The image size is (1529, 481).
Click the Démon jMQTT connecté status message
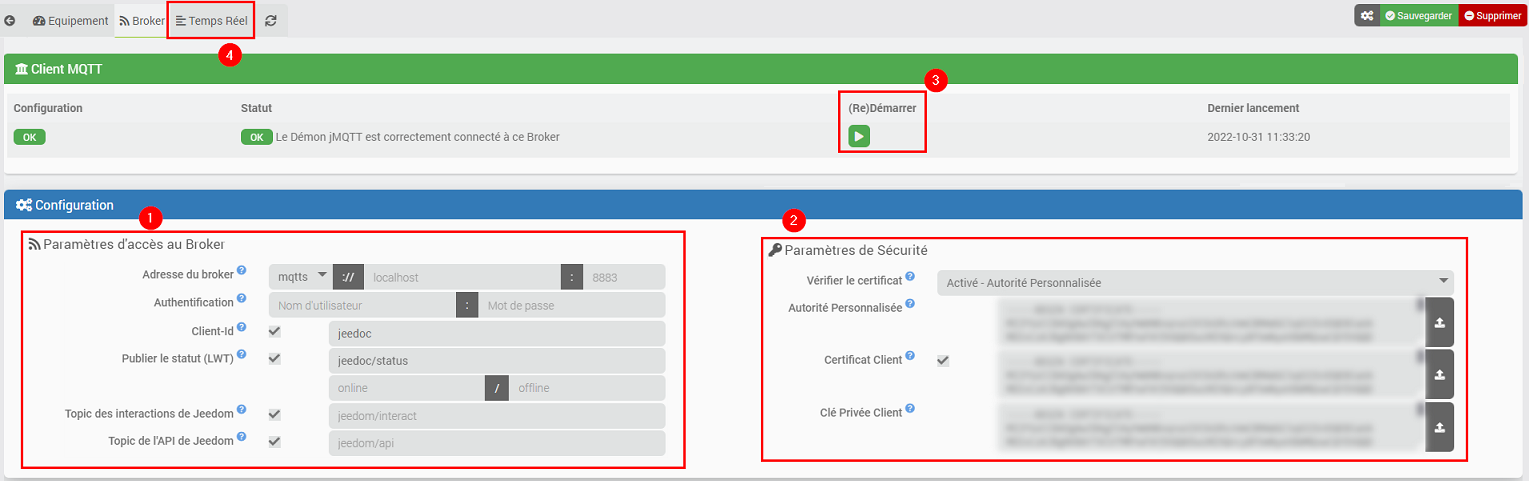coord(417,137)
